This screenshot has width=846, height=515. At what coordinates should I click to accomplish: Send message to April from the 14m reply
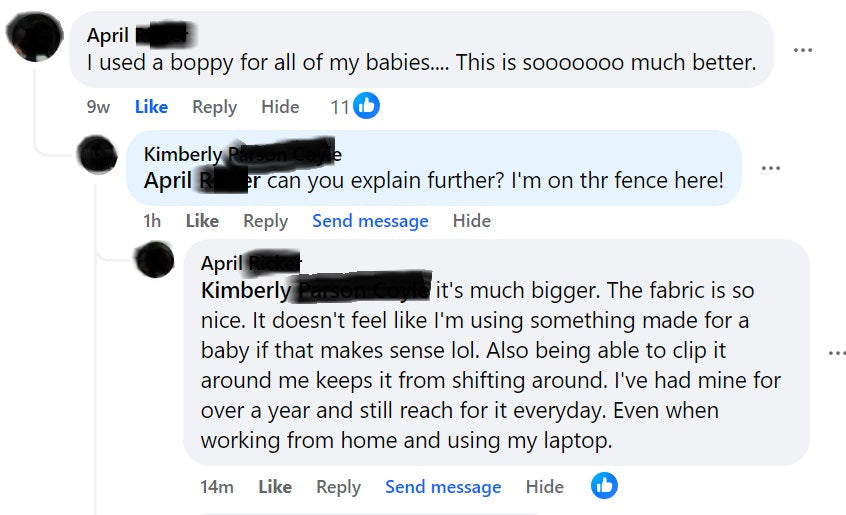(x=443, y=487)
